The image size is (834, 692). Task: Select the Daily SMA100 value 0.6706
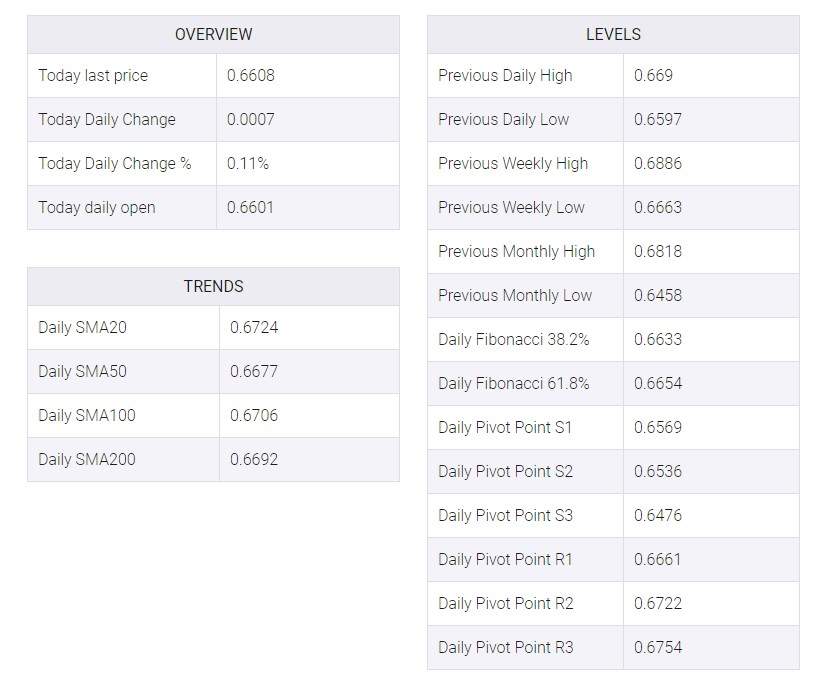[254, 415]
